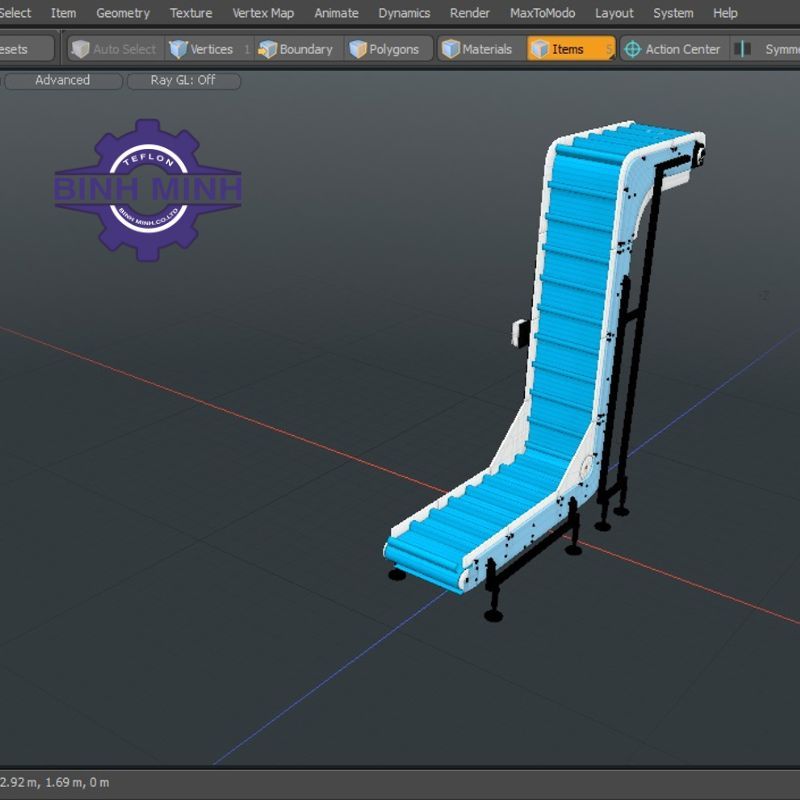
Task: Click the Action Center crosshair icon
Action: click(632, 49)
